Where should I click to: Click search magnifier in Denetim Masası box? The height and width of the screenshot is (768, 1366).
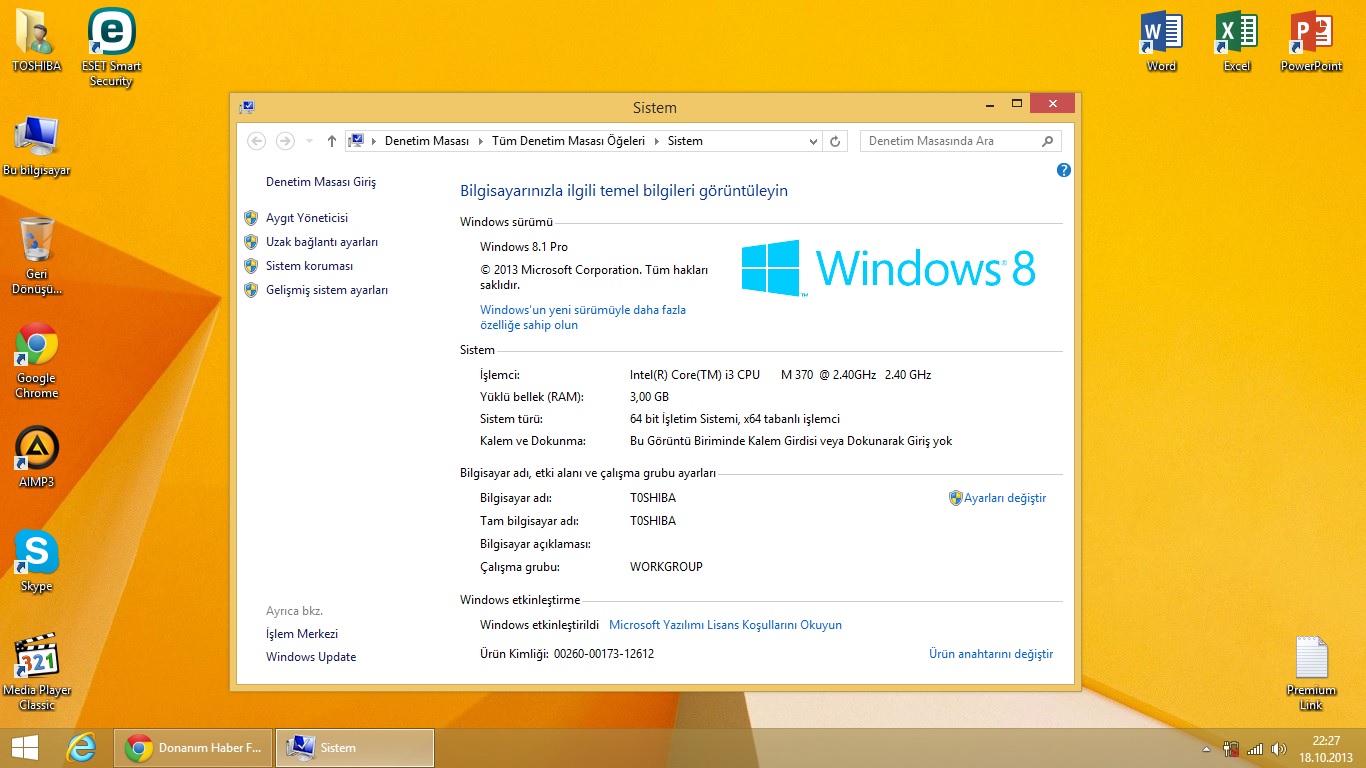1048,141
